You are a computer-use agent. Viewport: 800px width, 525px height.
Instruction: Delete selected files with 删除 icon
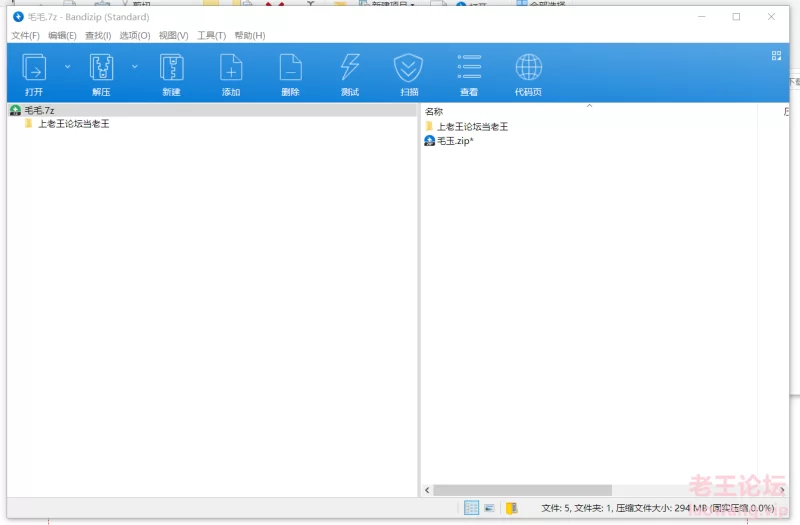pyautogui.click(x=290, y=74)
